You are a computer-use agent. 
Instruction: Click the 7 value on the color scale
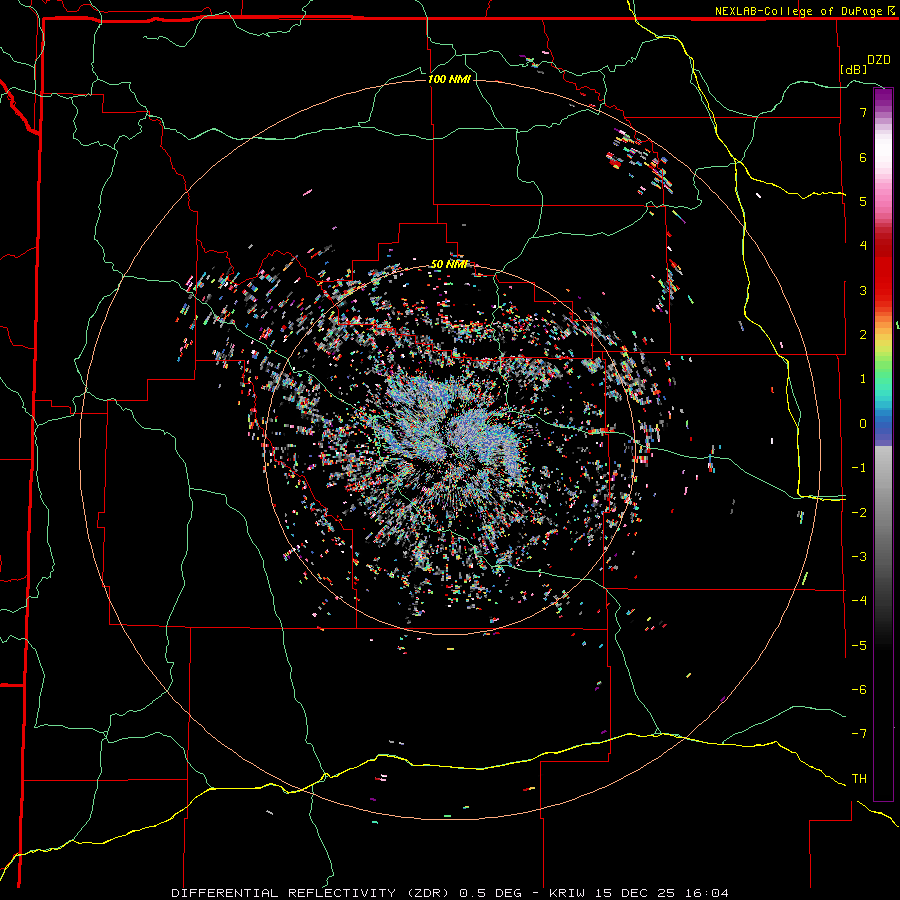tap(863, 112)
